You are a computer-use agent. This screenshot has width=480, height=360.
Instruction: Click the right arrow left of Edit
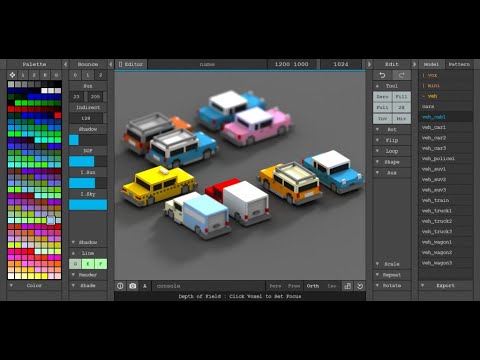point(369,64)
